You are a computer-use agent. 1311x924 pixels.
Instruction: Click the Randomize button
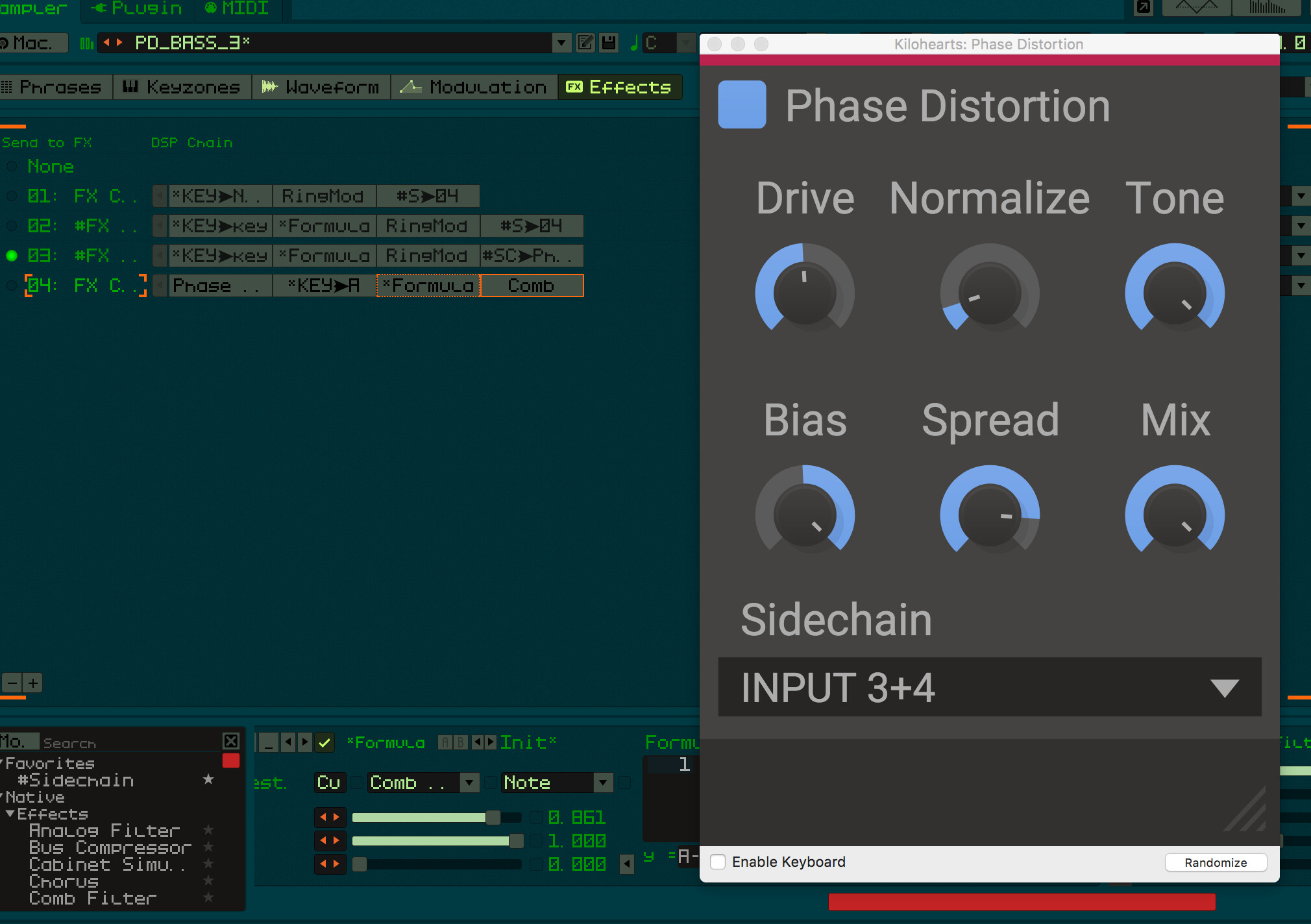tap(1215, 862)
